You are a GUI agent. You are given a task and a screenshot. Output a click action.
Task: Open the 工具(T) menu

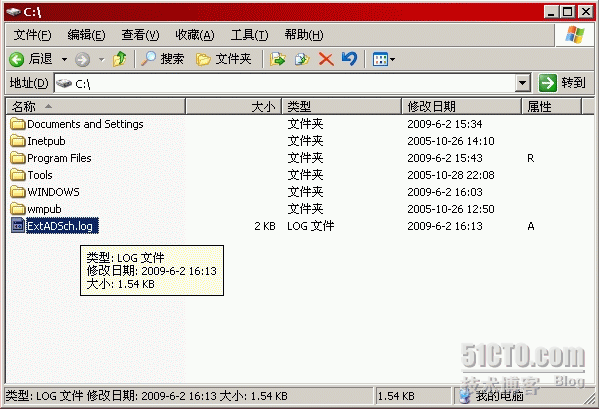click(249, 35)
